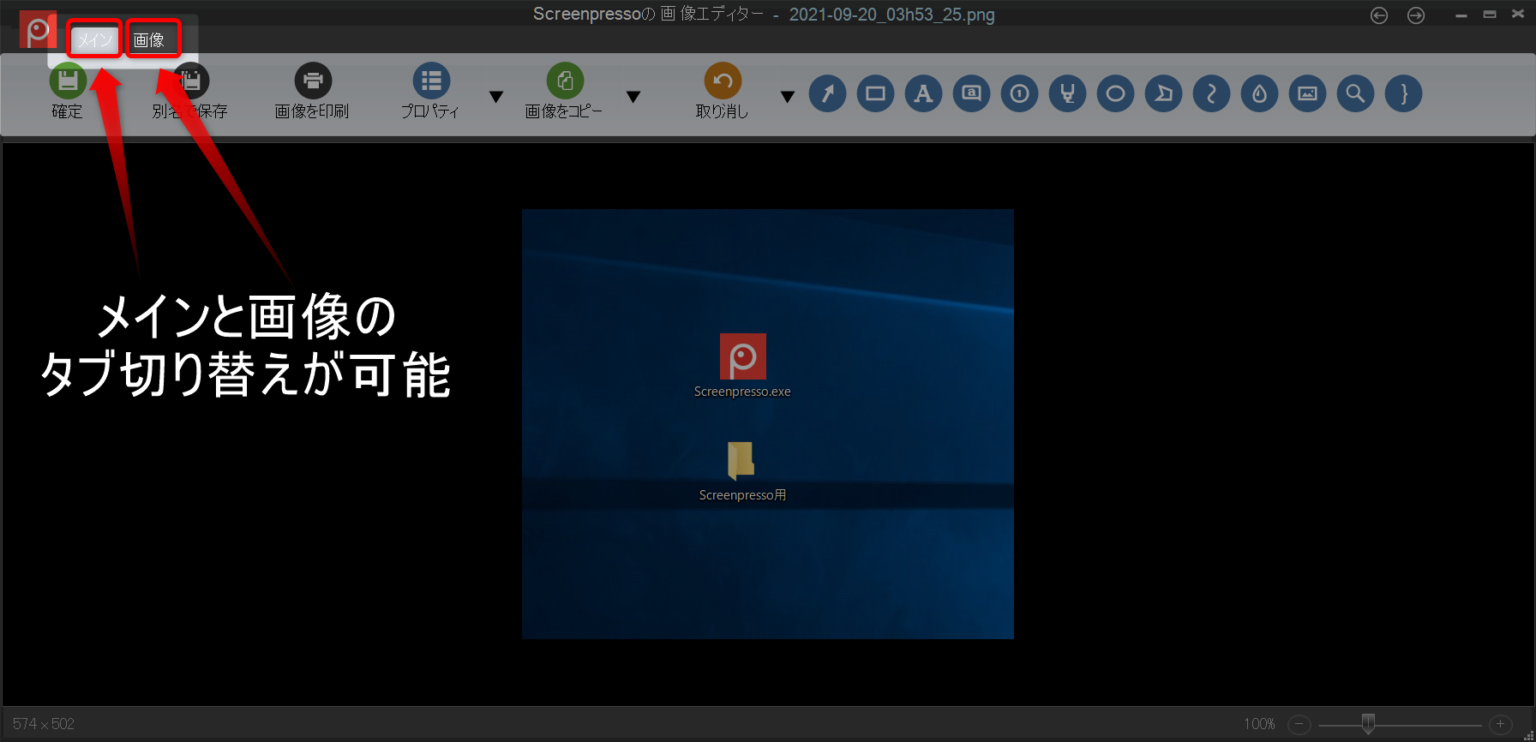The height and width of the screenshot is (742, 1536).
Task: Select the rectangle drawing tool
Action: 875,93
